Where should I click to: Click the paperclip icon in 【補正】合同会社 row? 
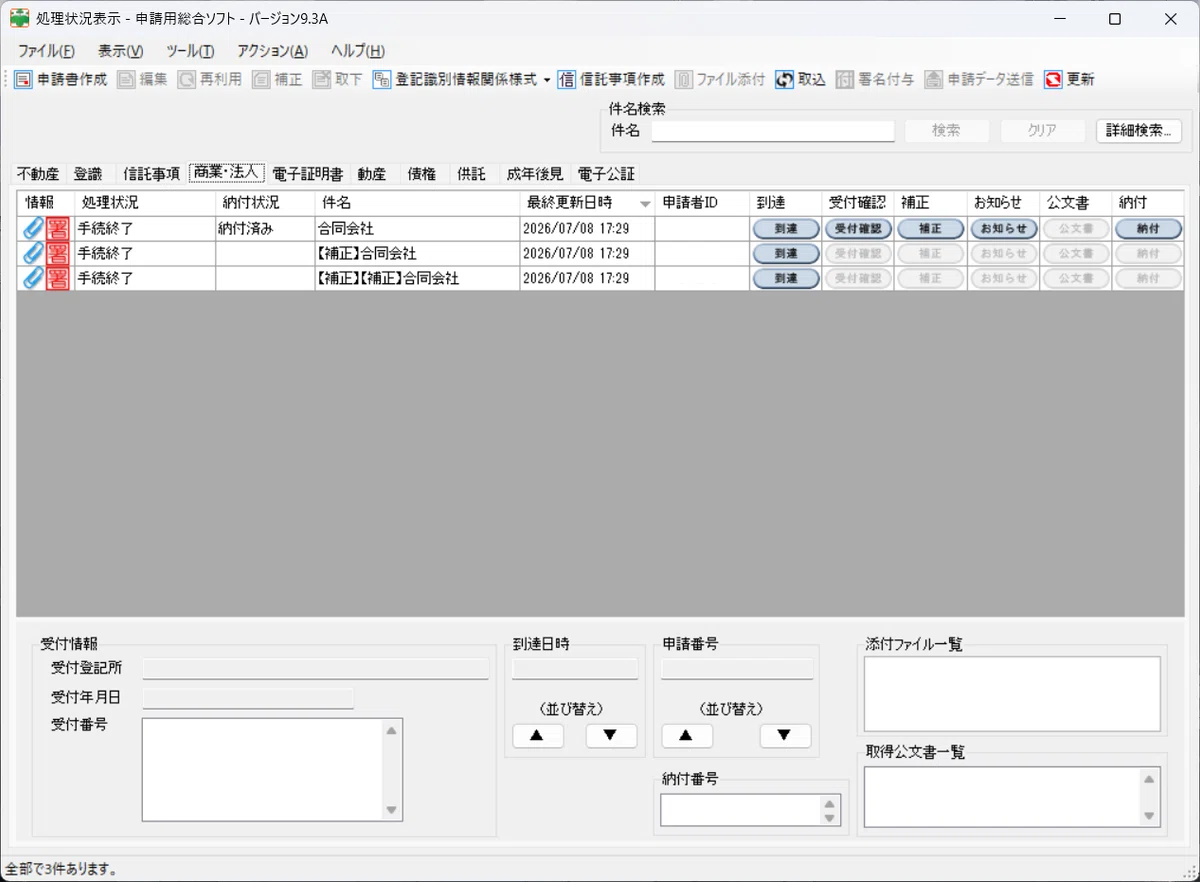33,253
